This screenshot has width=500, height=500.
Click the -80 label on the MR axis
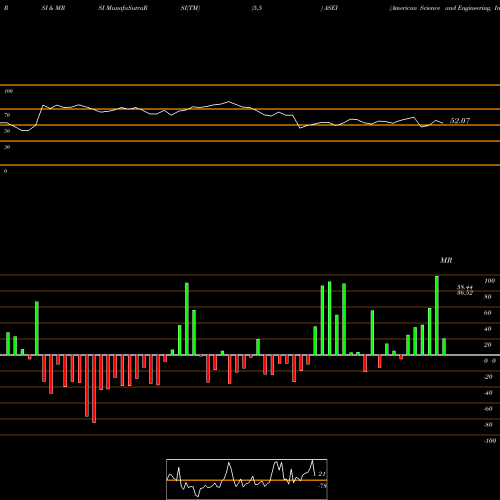click(x=488, y=425)
